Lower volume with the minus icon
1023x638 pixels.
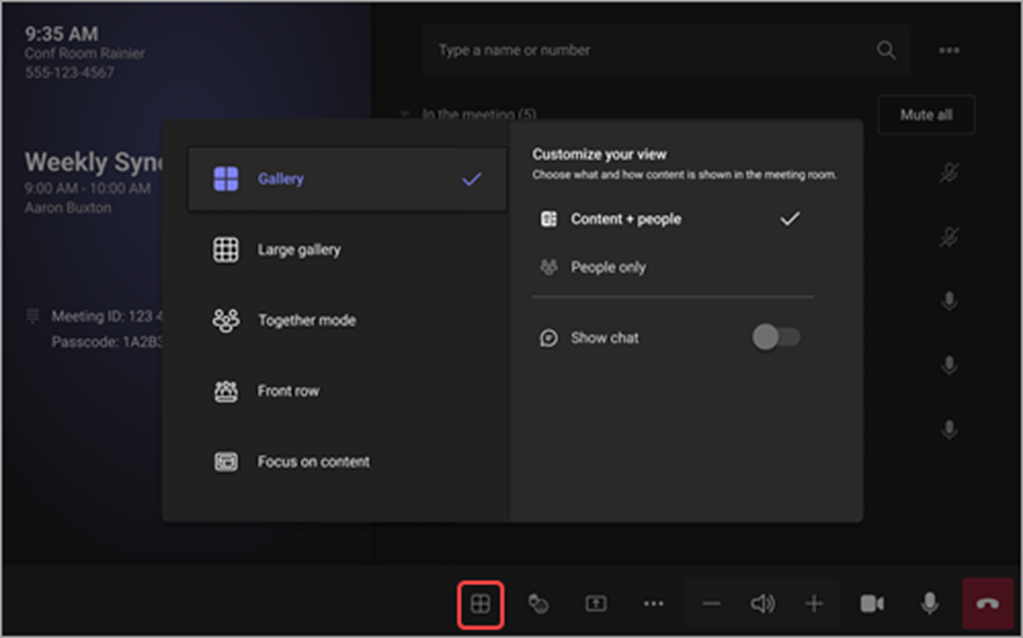click(x=711, y=603)
